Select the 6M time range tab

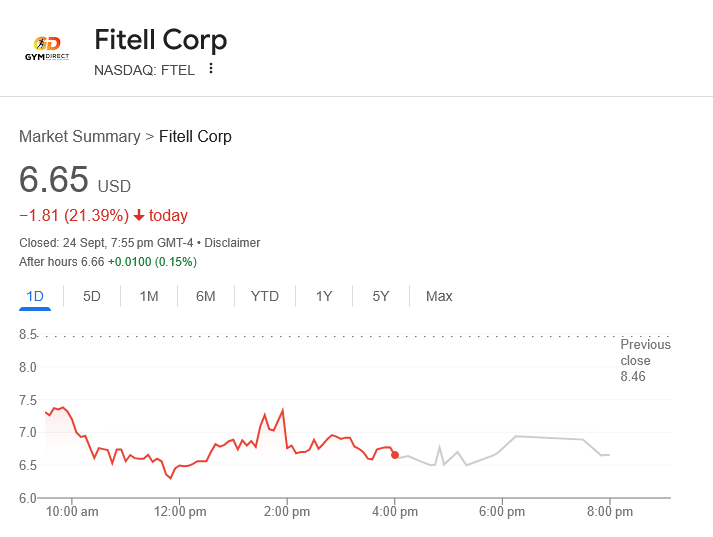pos(206,296)
